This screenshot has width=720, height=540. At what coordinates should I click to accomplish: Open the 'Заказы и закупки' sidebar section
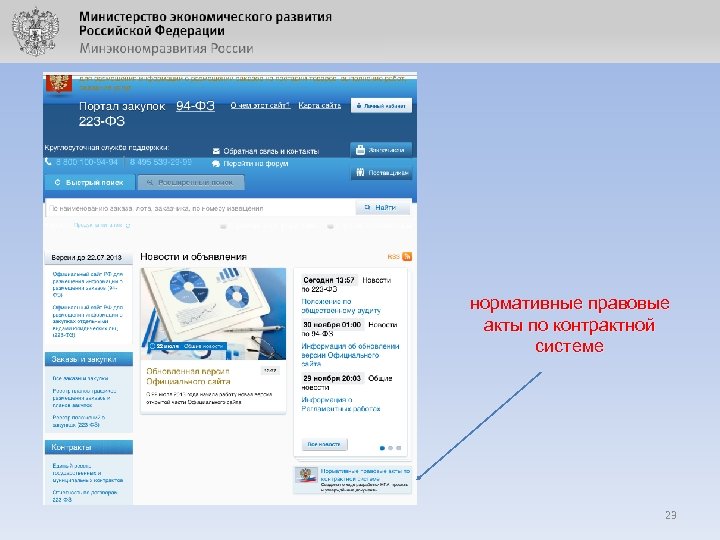pyautogui.click(x=89, y=359)
